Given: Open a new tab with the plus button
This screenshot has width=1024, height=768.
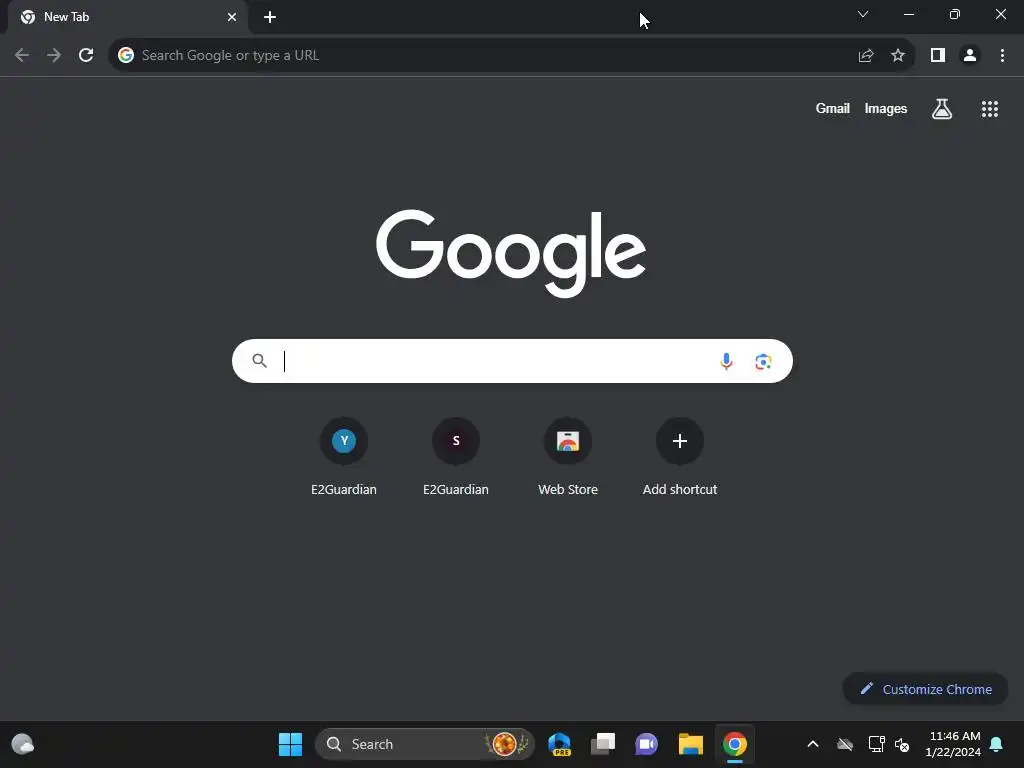Looking at the screenshot, I should click(x=270, y=17).
